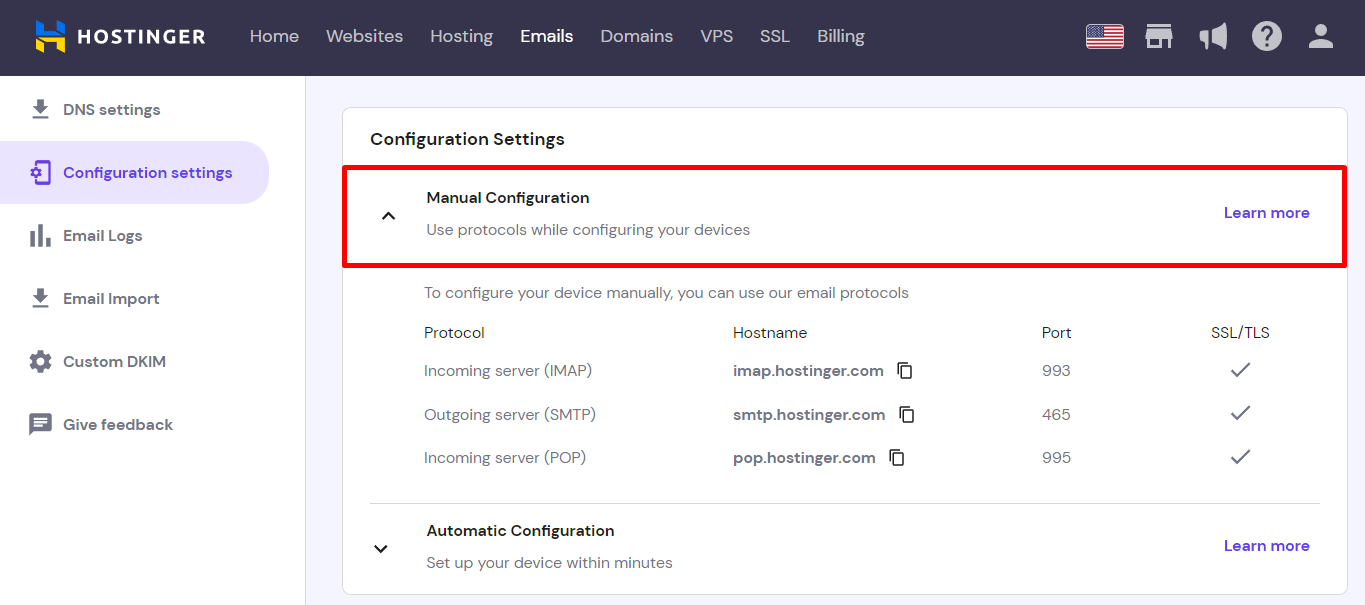
Task: Select the Custom DKIM gear icon
Action: point(40,361)
